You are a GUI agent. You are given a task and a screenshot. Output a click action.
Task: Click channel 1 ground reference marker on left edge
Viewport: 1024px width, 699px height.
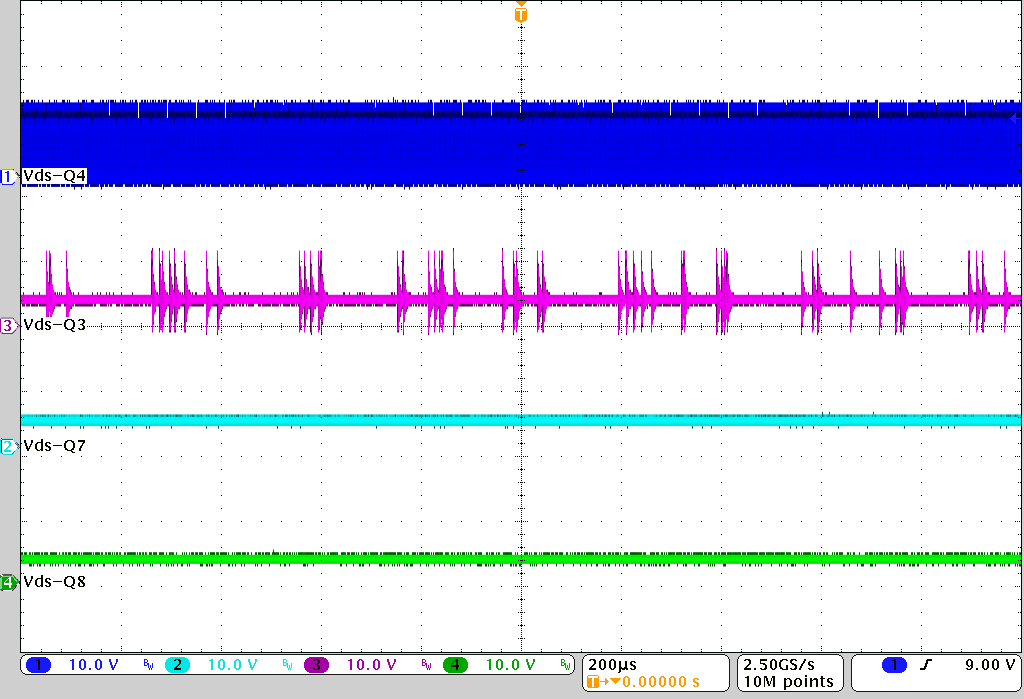[7, 177]
